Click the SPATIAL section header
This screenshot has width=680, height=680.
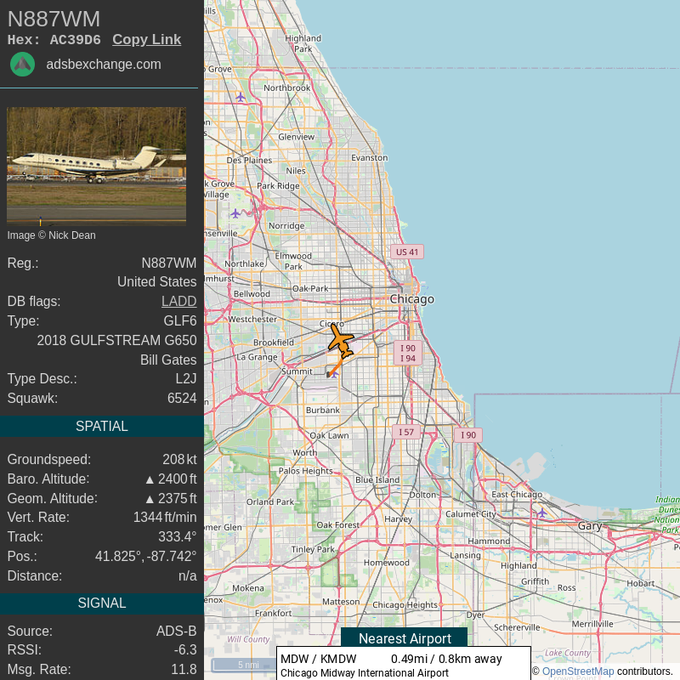[x=102, y=426]
